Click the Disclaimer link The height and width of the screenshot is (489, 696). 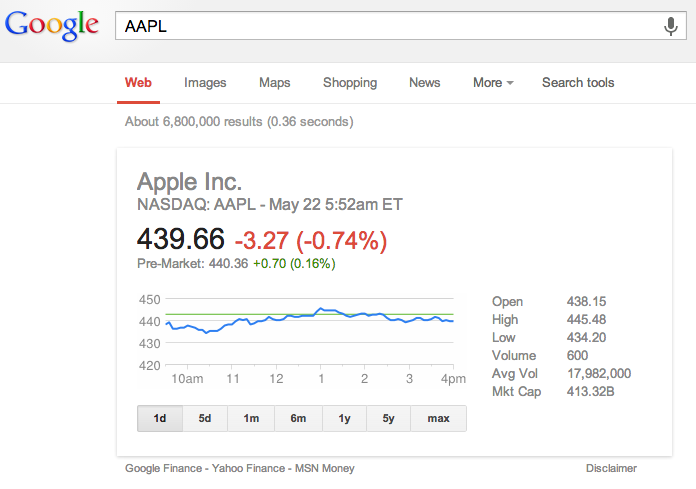[x=611, y=468]
